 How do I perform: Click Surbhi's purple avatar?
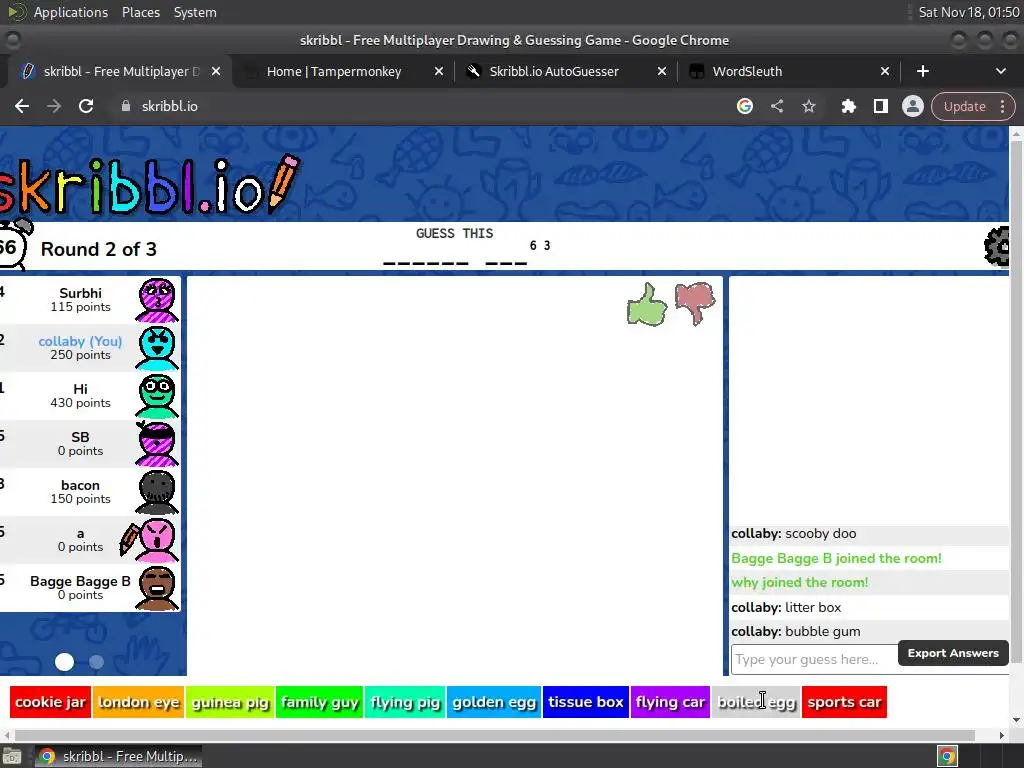pos(157,300)
